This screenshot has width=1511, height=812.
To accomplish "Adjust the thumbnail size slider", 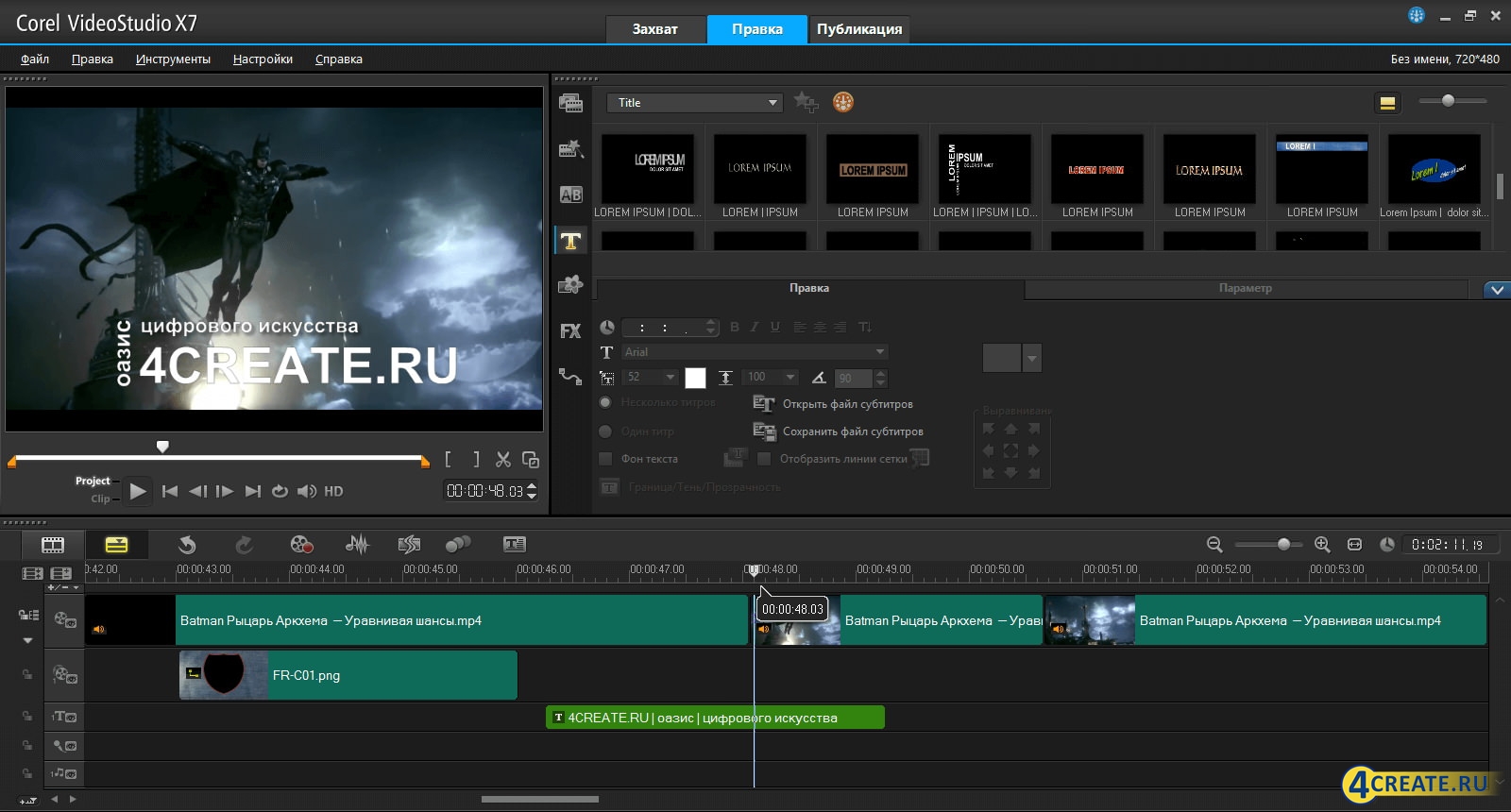I will 1449,100.
